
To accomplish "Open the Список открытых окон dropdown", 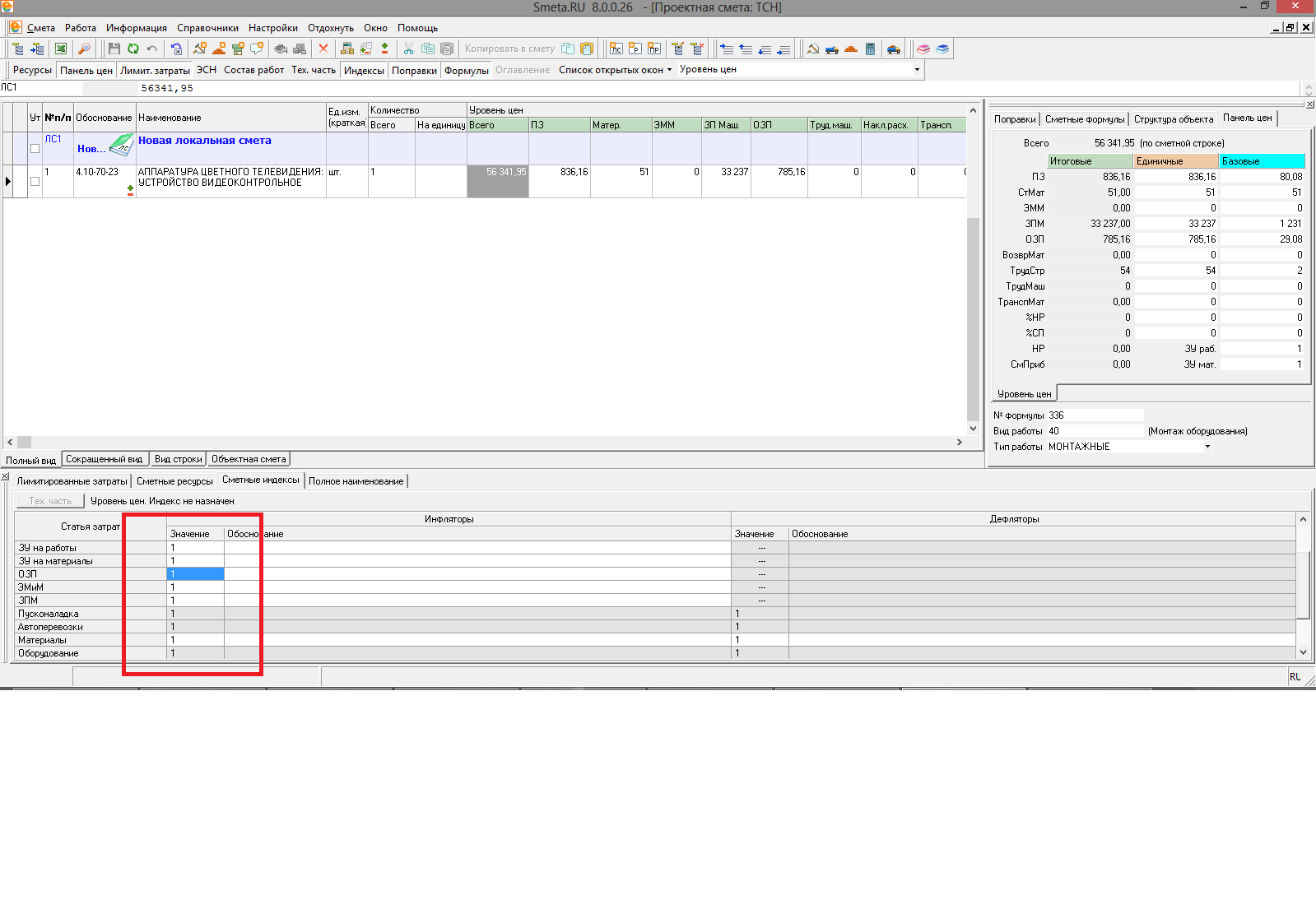I will [615, 70].
